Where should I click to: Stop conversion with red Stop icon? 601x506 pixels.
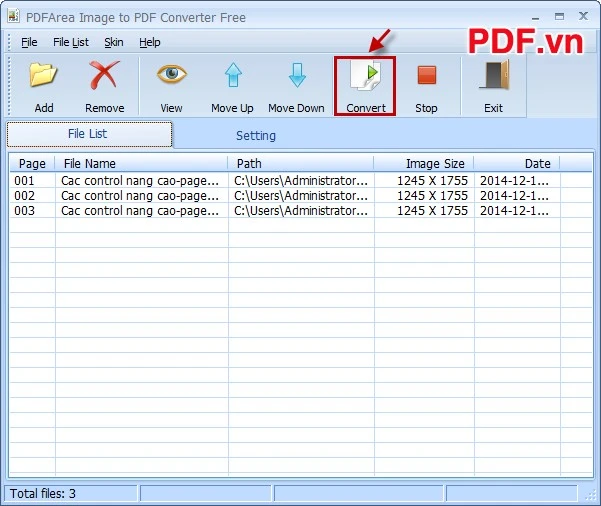point(427,75)
